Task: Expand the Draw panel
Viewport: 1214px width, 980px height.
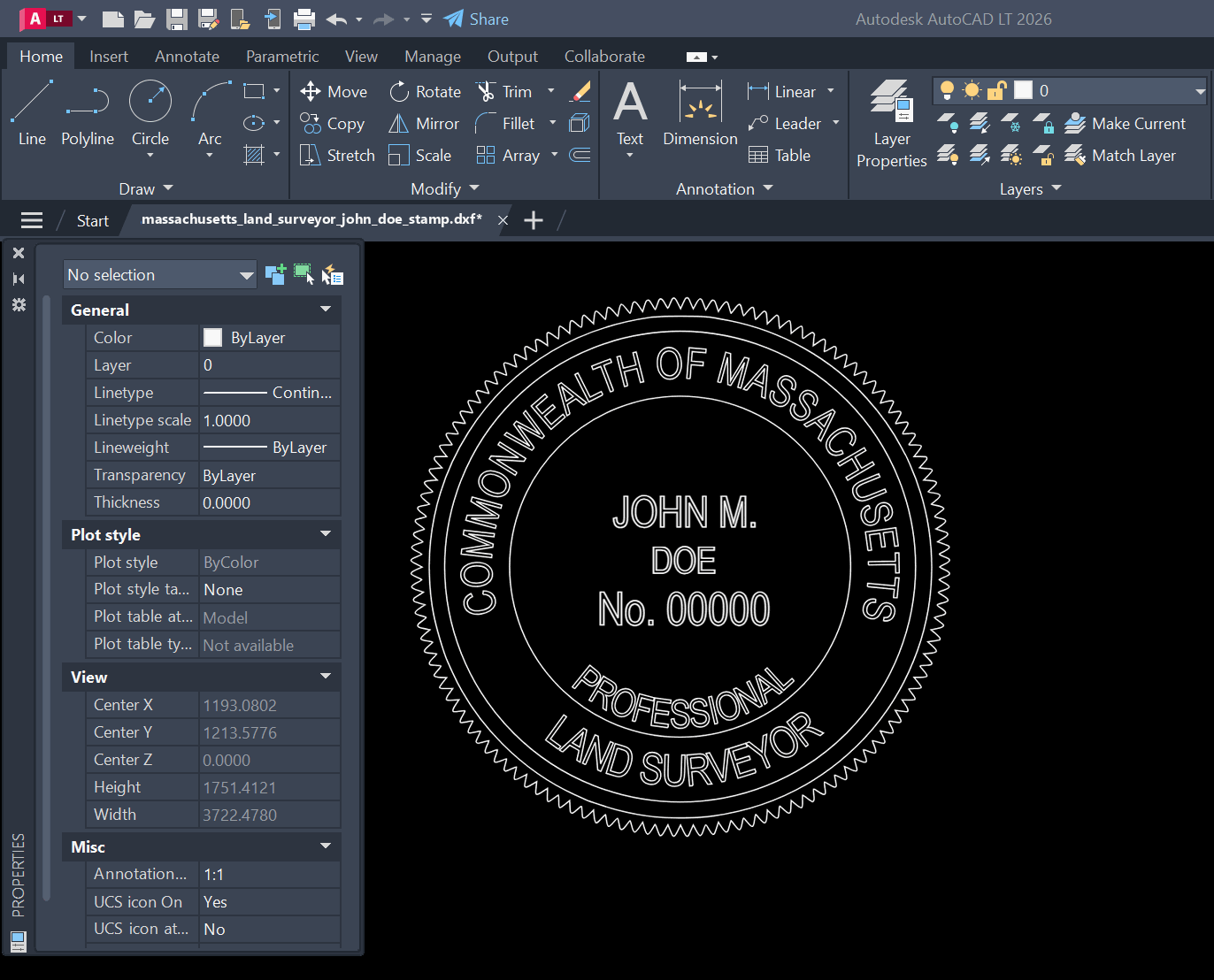Action: pyautogui.click(x=146, y=188)
